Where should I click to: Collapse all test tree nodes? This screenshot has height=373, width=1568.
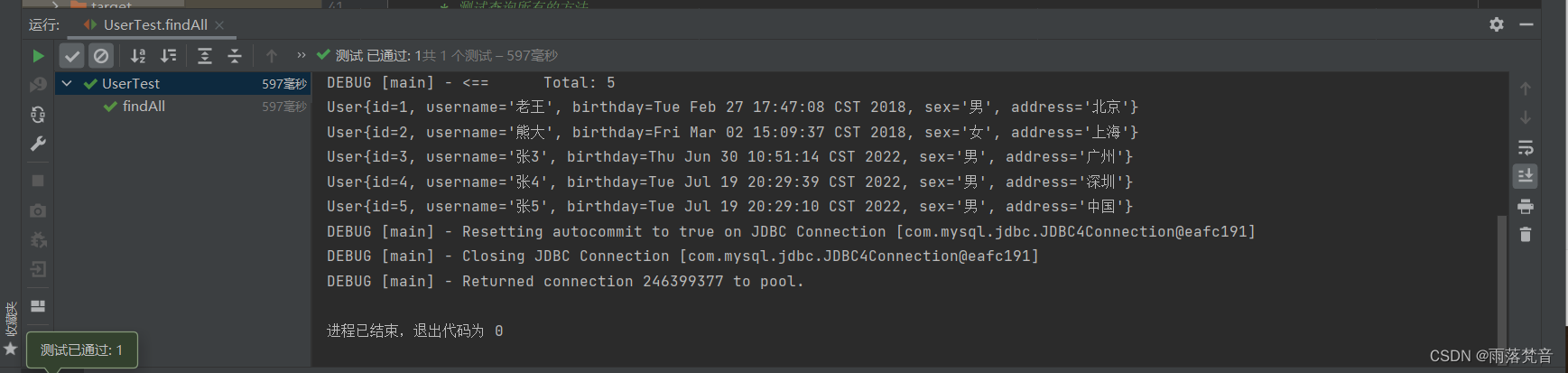(x=235, y=56)
